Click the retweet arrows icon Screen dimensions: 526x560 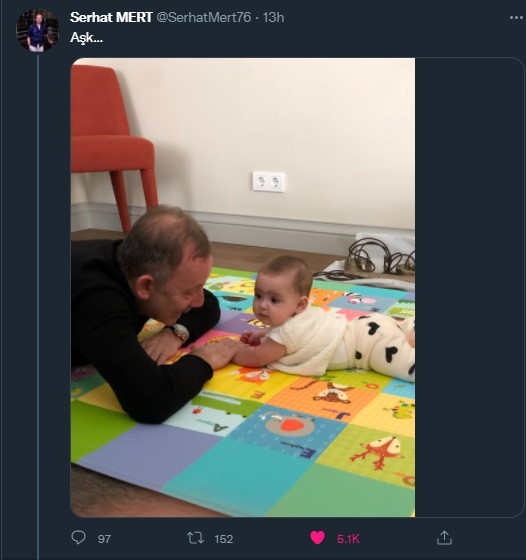coord(195,538)
